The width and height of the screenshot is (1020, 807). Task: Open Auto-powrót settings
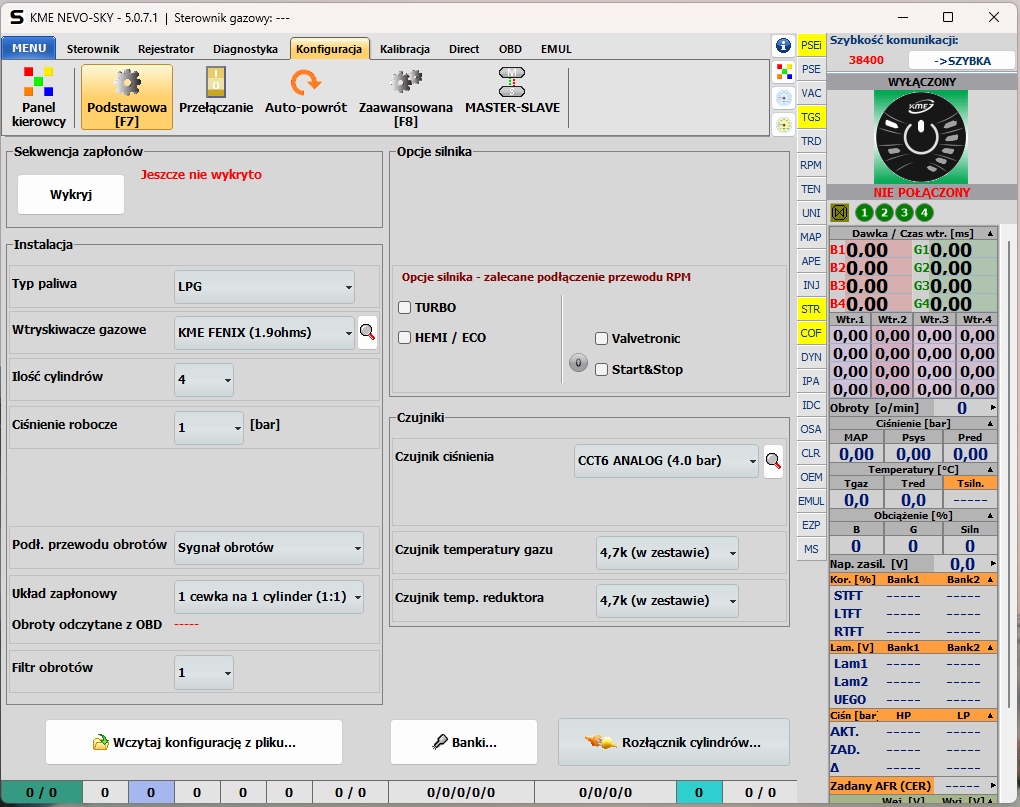point(305,96)
